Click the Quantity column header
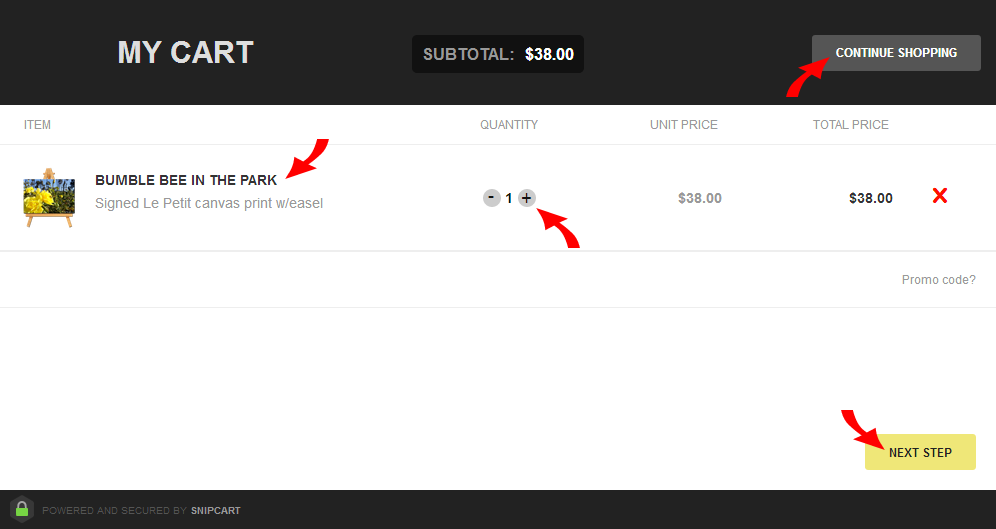 509,125
